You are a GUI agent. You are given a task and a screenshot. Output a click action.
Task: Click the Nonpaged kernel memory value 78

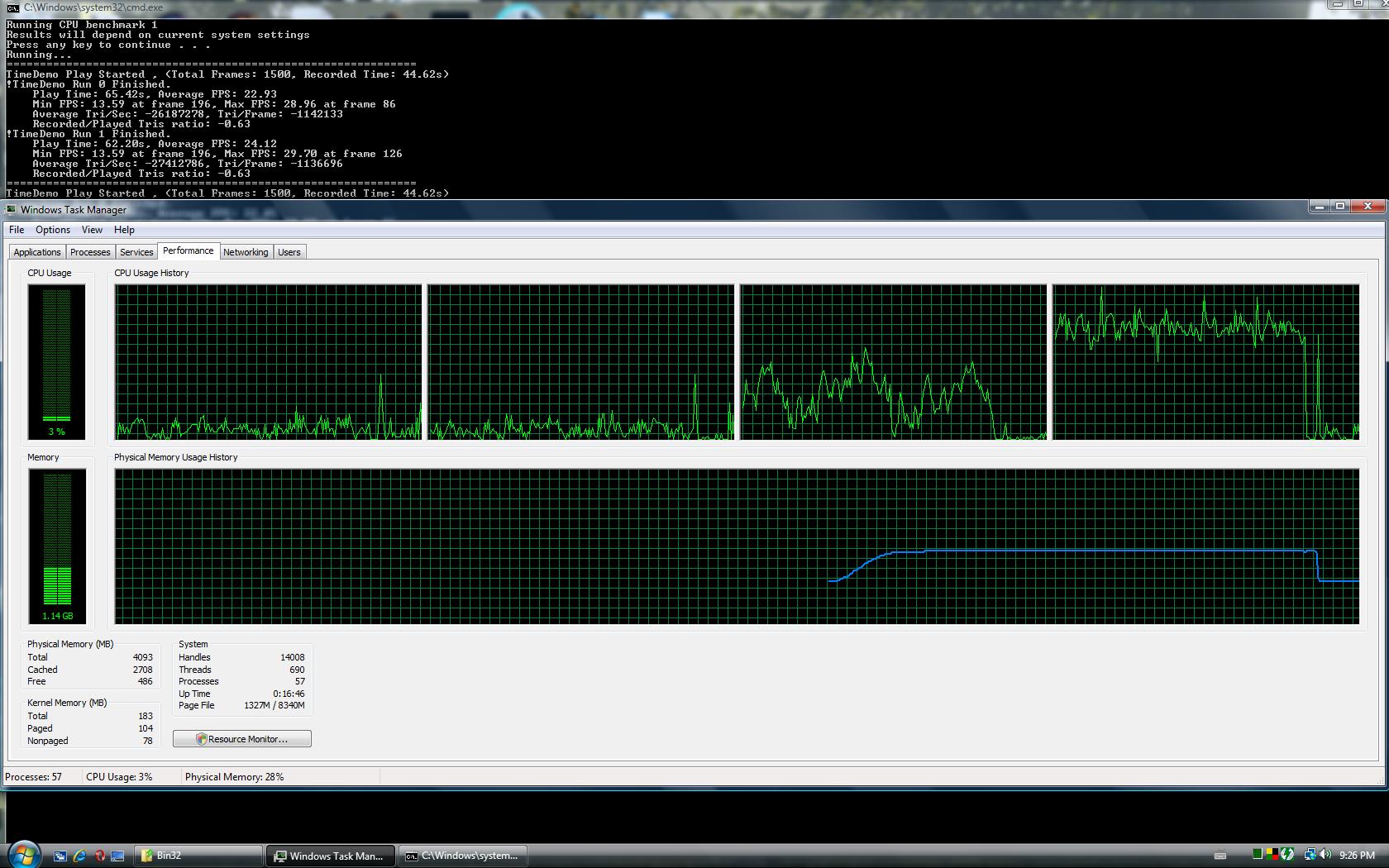click(x=148, y=741)
